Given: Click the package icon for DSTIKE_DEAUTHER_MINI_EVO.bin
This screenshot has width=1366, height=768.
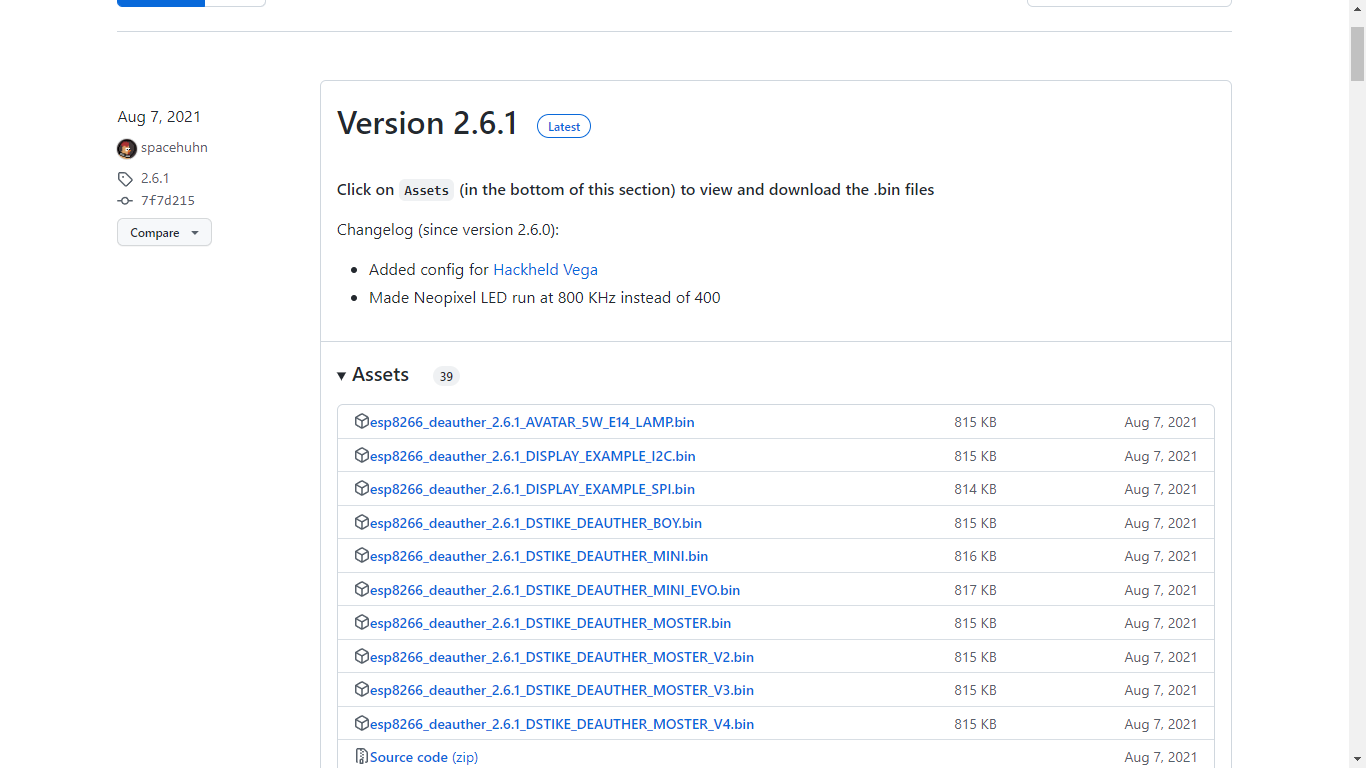Looking at the screenshot, I should (362, 589).
